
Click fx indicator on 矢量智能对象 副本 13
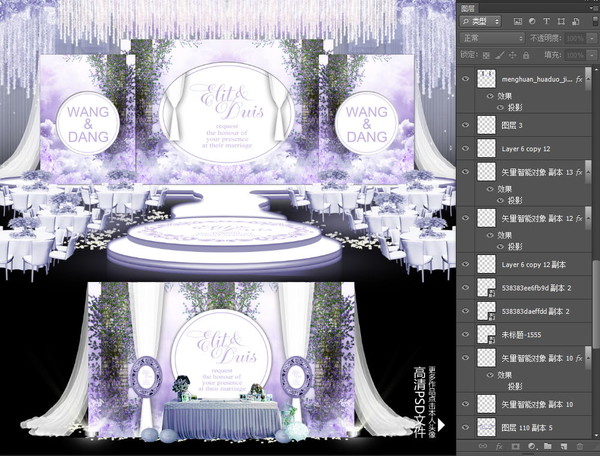point(579,172)
